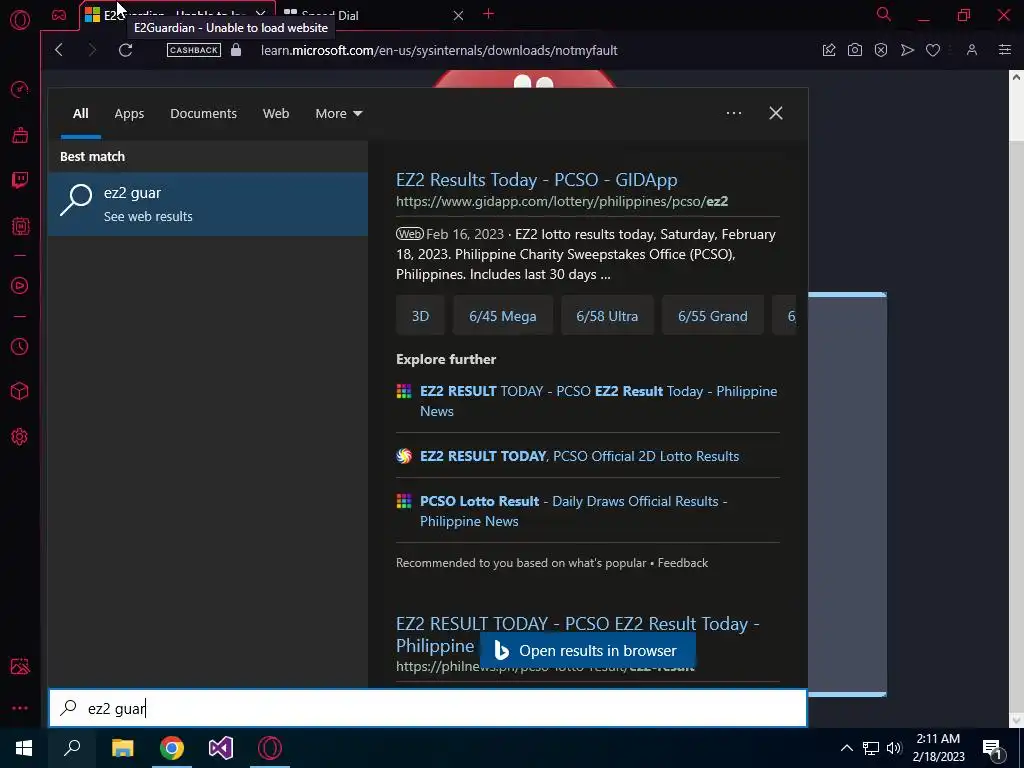Reload the current page
Screen dimensions: 1024x768
point(125,50)
